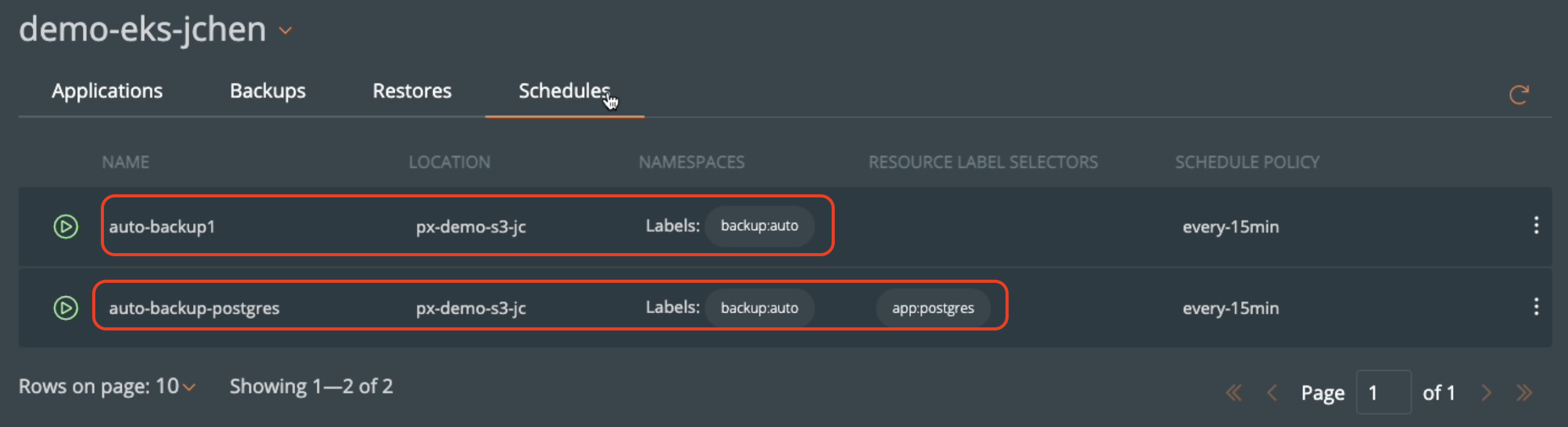Click play icon for auto-backup-postgres schedule

(x=66, y=308)
